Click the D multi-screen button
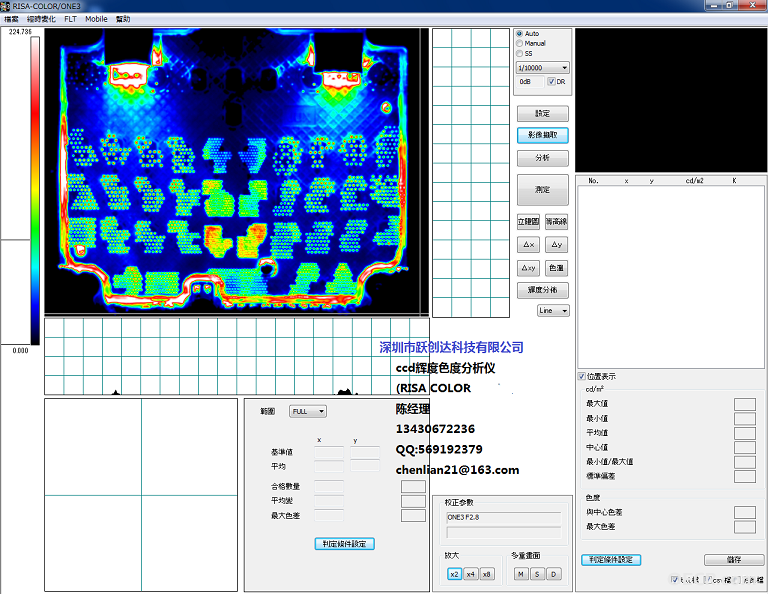The image size is (768, 594). pos(553,574)
